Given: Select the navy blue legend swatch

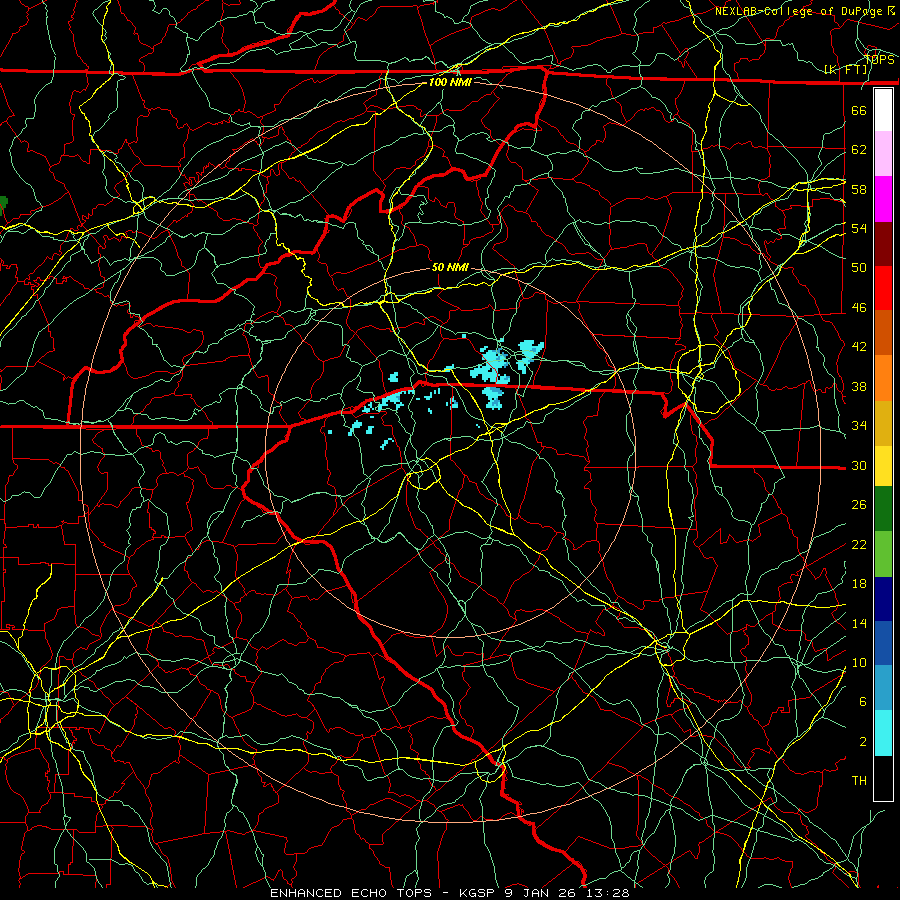Looking at the screenshot, I should [x=883, y=599].
